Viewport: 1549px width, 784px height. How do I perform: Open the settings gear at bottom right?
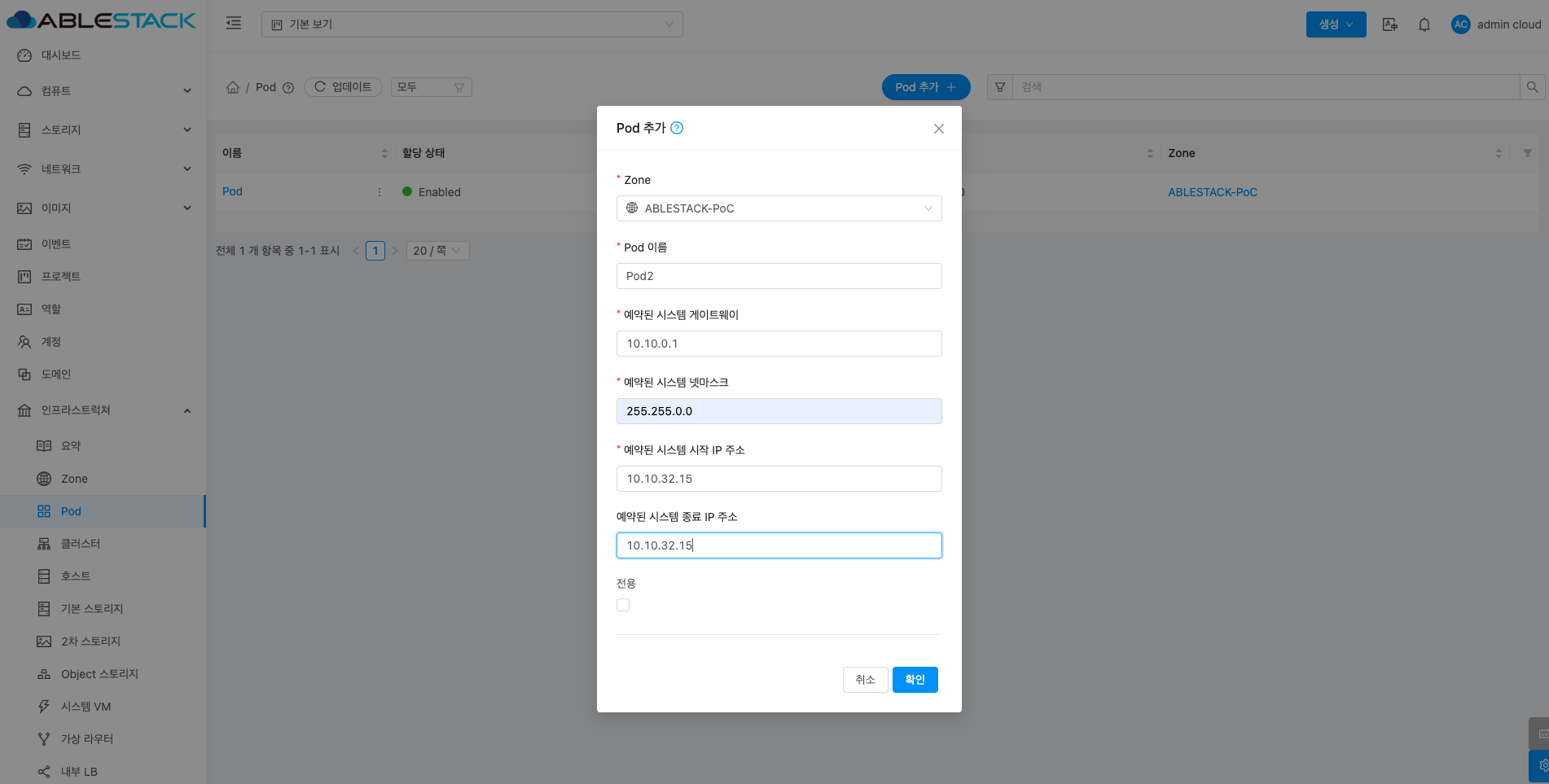tap(1540, 766)
